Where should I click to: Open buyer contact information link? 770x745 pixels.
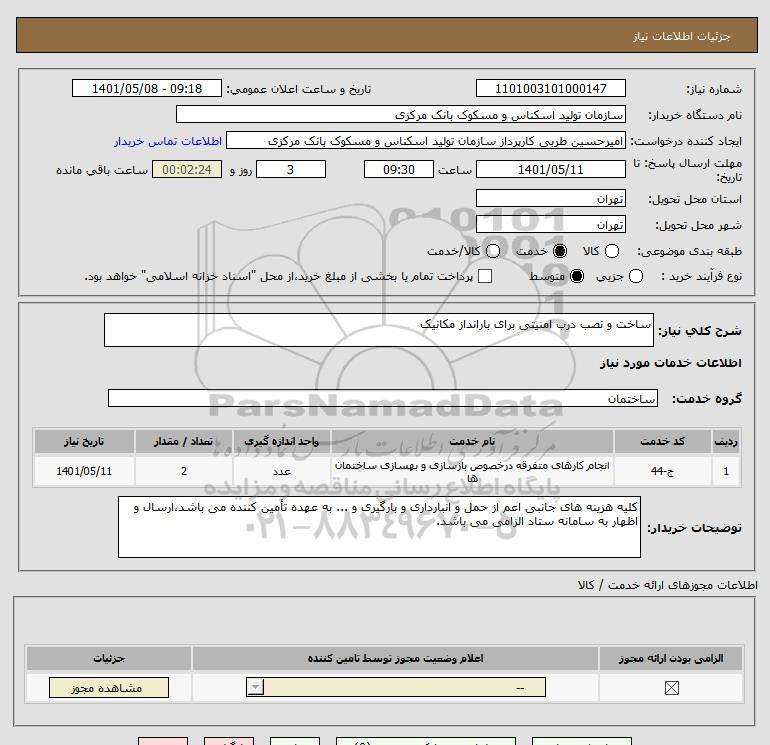point(168,141)
